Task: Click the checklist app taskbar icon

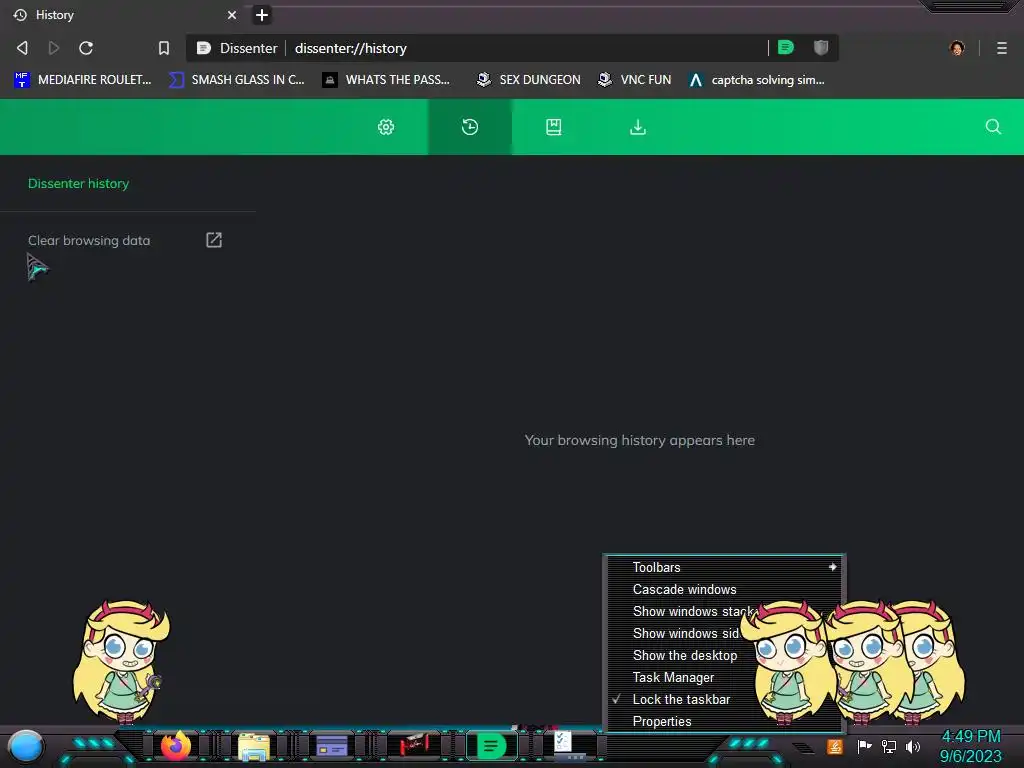Action: [566, 744]
